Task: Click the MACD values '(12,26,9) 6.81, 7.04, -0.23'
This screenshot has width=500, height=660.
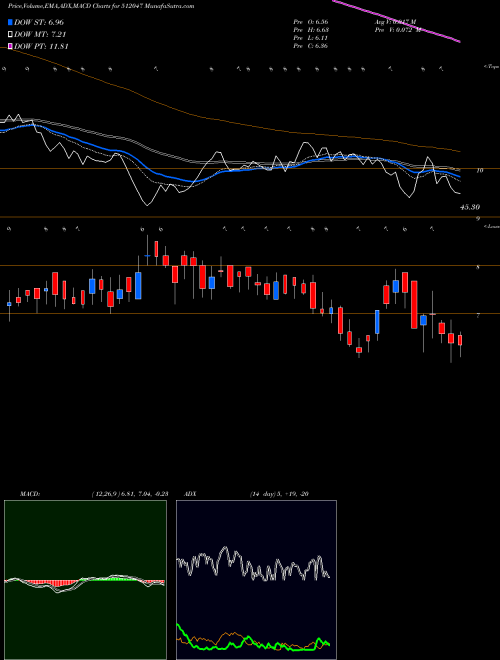Action: tap(130, 494)
